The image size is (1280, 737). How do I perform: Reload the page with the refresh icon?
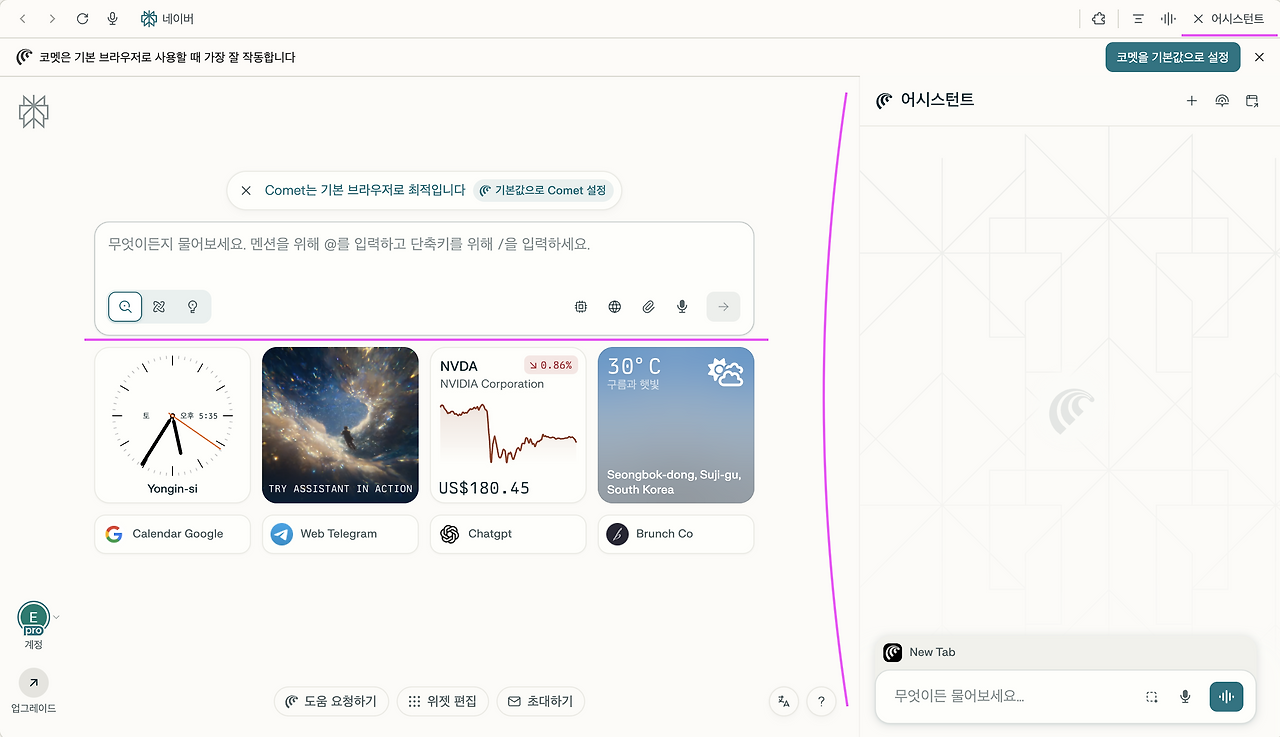click(x=83, y=19)
